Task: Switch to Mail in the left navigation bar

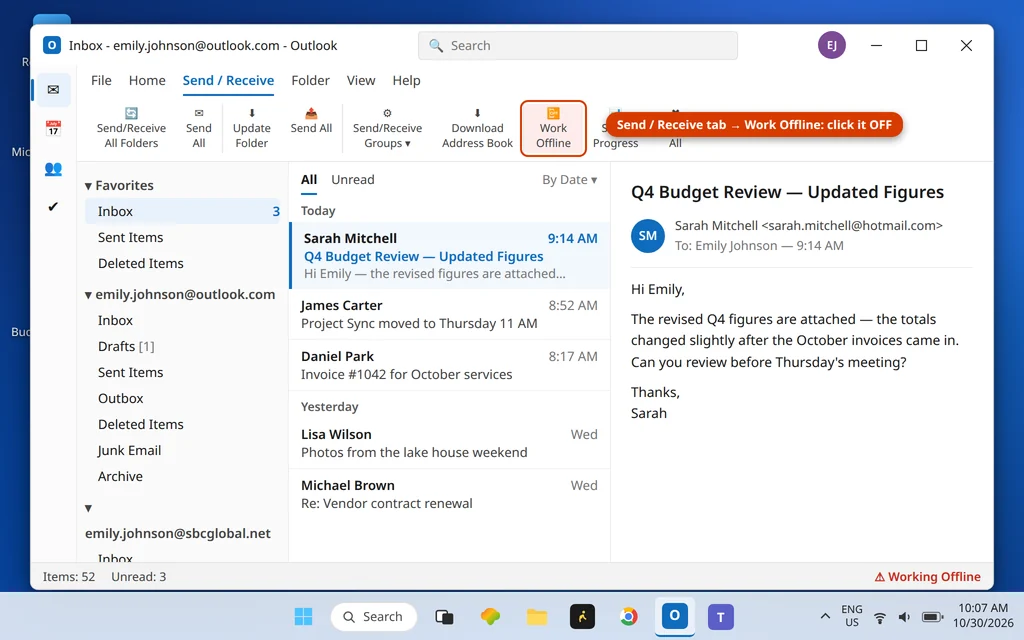Action: point(54,89)
